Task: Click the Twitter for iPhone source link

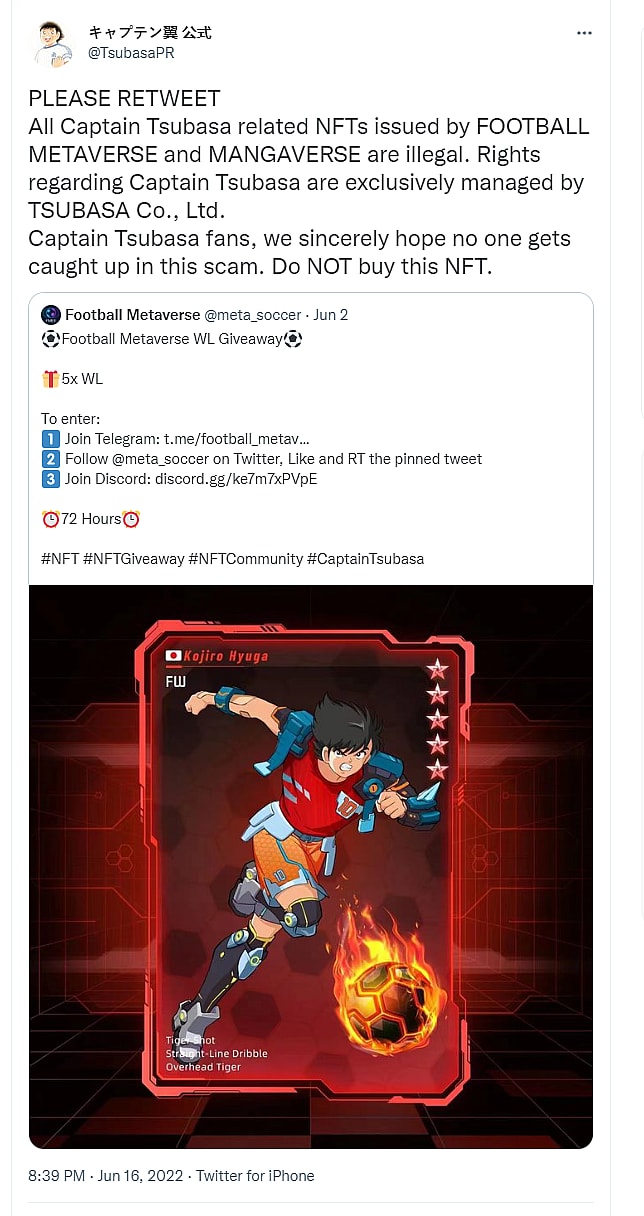Action: click(x=255, y=1176)
